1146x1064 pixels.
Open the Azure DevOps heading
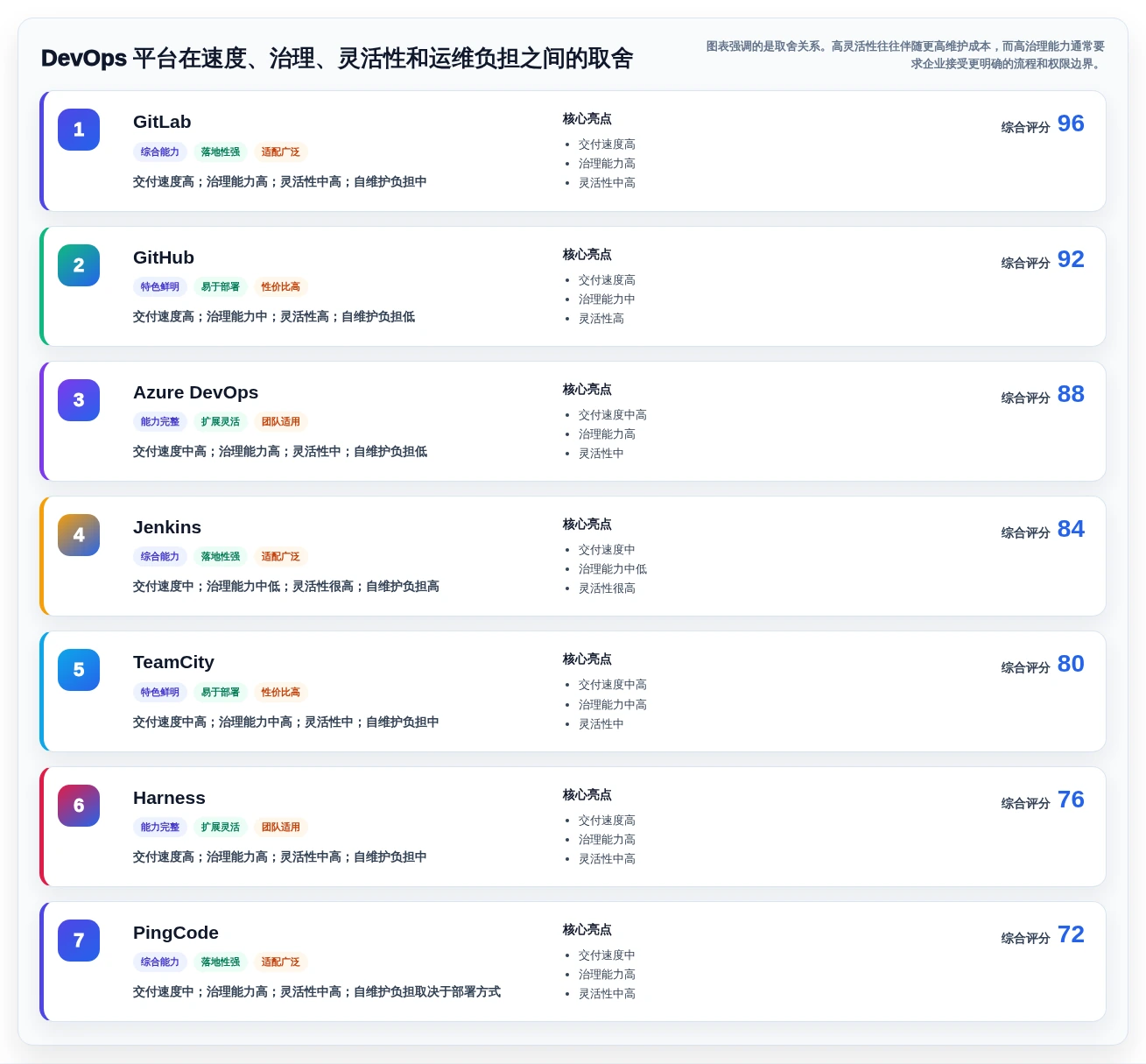pyautogui.click(x=195, y=392)
